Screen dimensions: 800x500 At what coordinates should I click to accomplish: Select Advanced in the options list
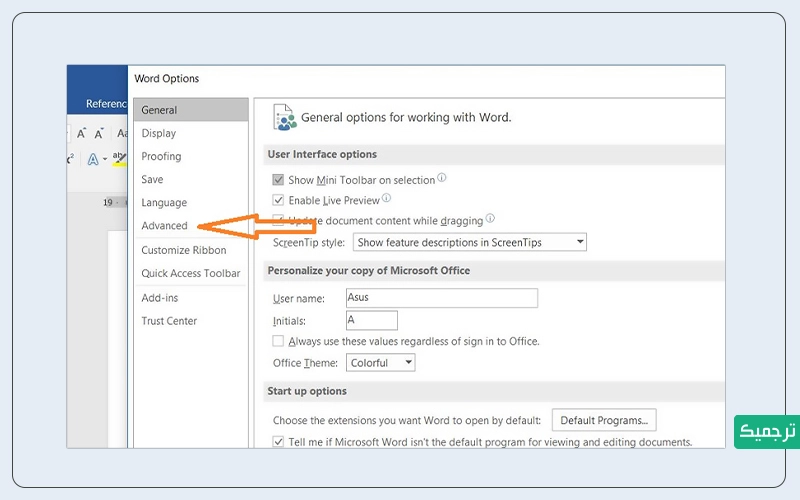click(165, 226)
